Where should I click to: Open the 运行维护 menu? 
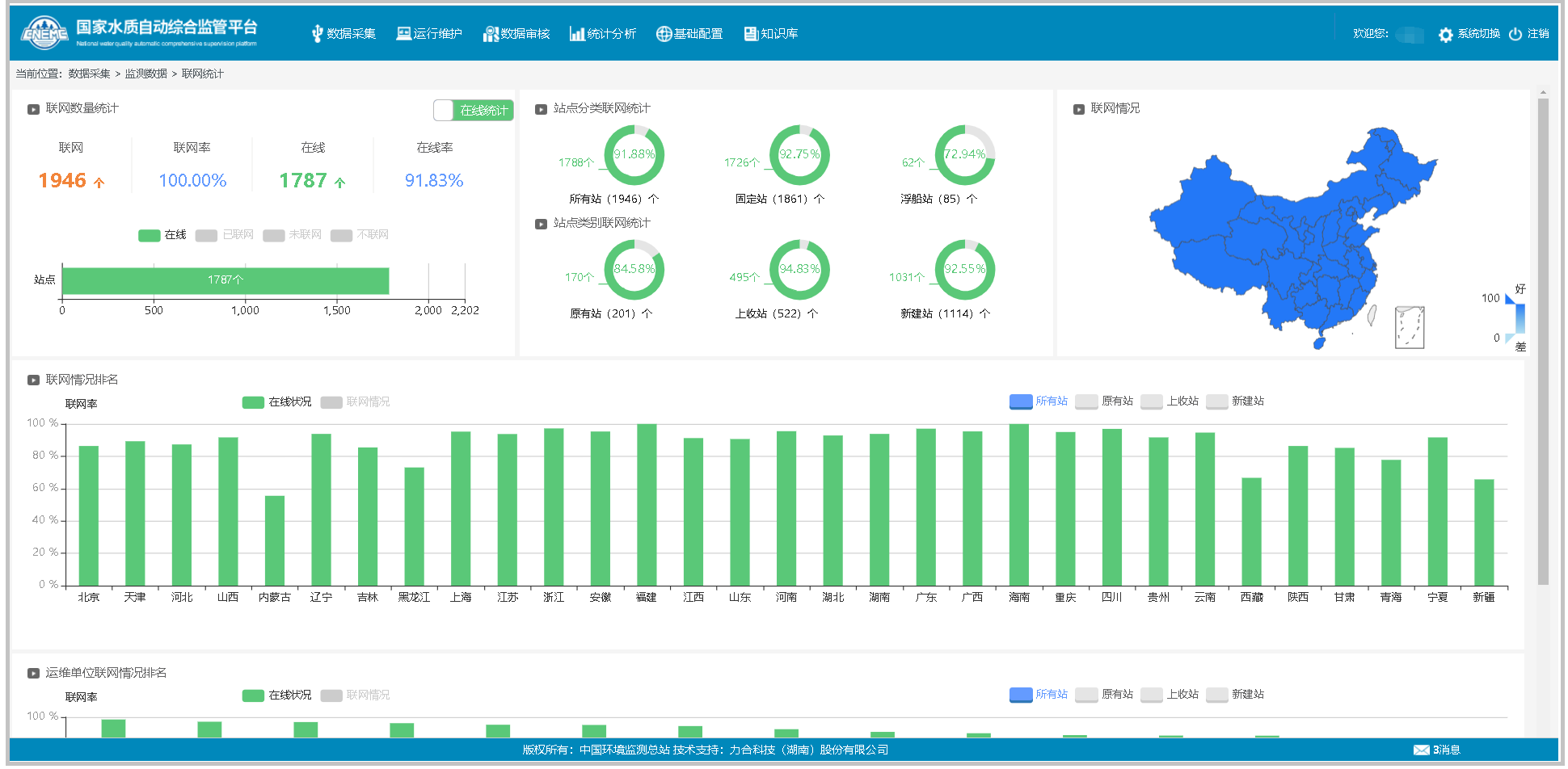tap(429, 34)
